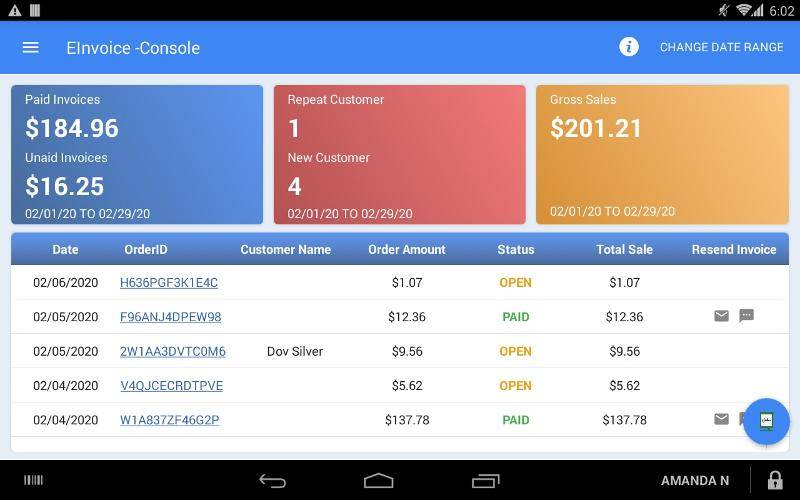Click PAID status of the $137.78 order
The height and width of the screenshot is (500, 800).
click(516, 420)
